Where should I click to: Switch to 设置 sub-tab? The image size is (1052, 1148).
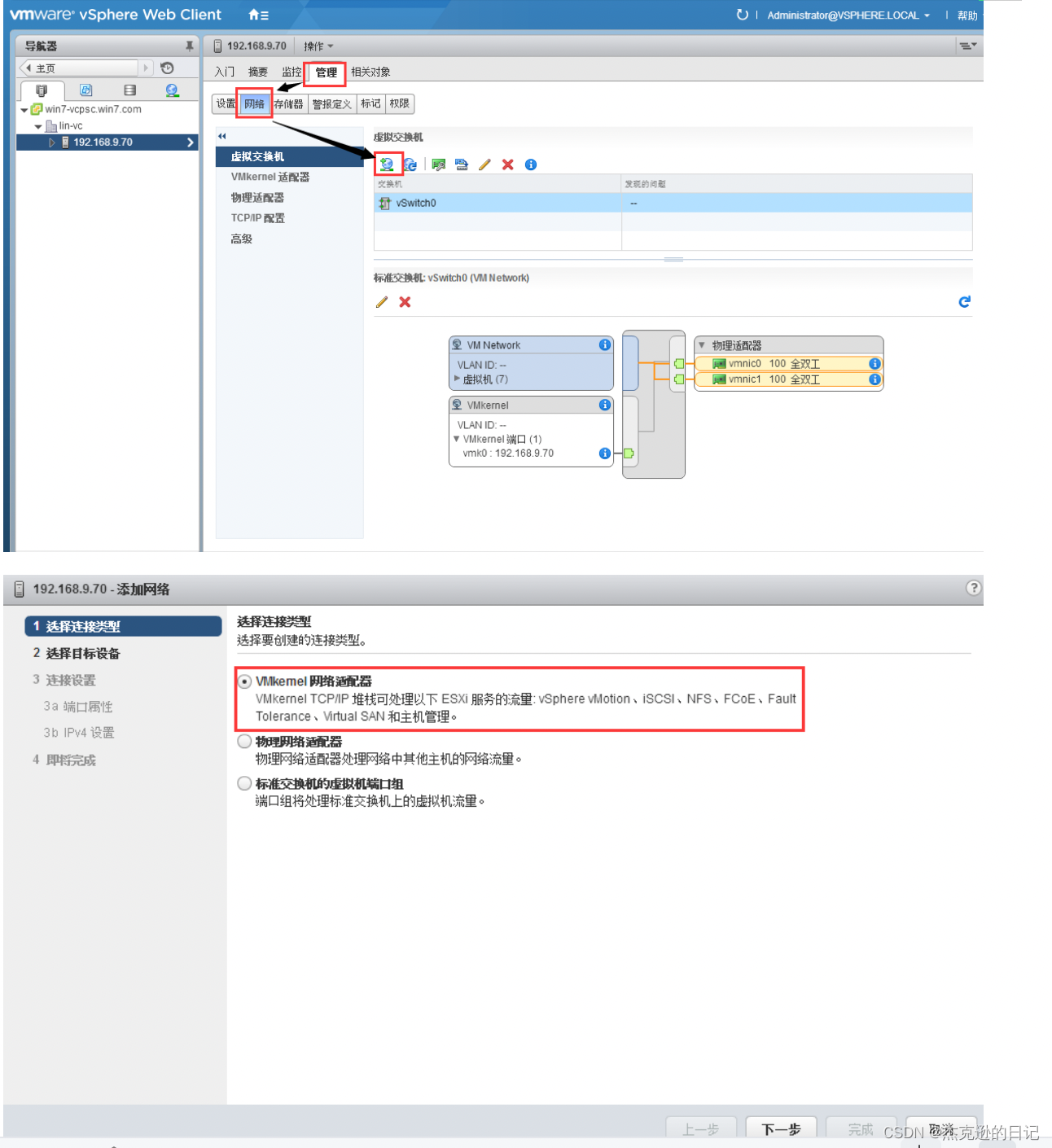point(226,103)
